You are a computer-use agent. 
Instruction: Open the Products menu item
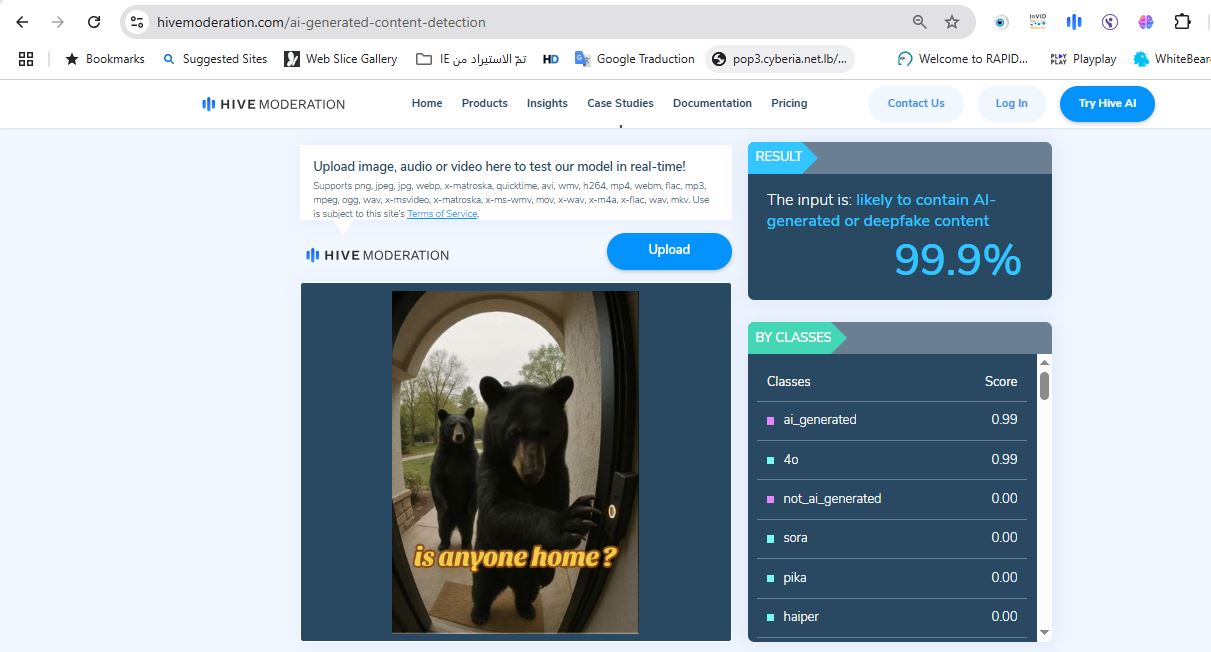[x=485, y=103]
